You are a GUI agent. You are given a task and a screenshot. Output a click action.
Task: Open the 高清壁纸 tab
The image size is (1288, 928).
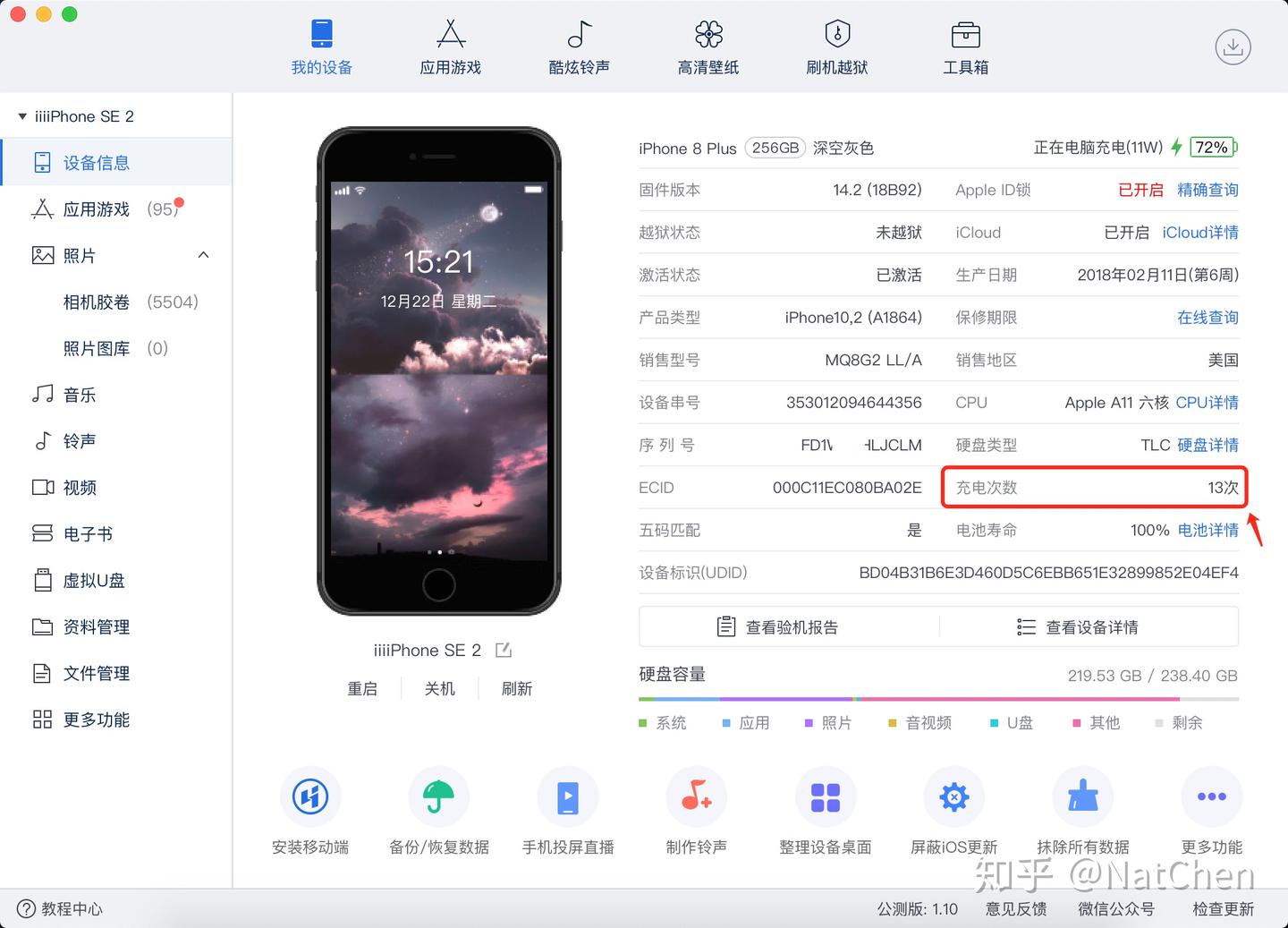(x=708, y=48)
